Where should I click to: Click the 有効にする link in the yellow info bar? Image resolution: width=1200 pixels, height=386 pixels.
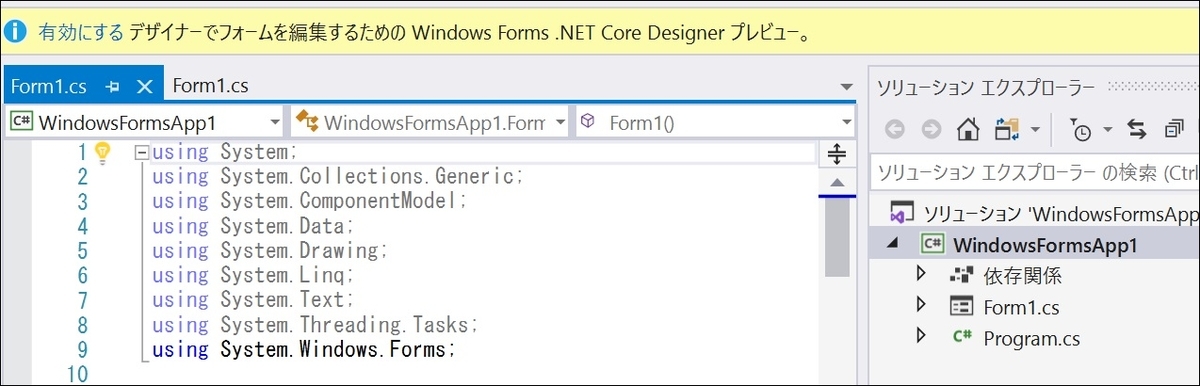81,32
